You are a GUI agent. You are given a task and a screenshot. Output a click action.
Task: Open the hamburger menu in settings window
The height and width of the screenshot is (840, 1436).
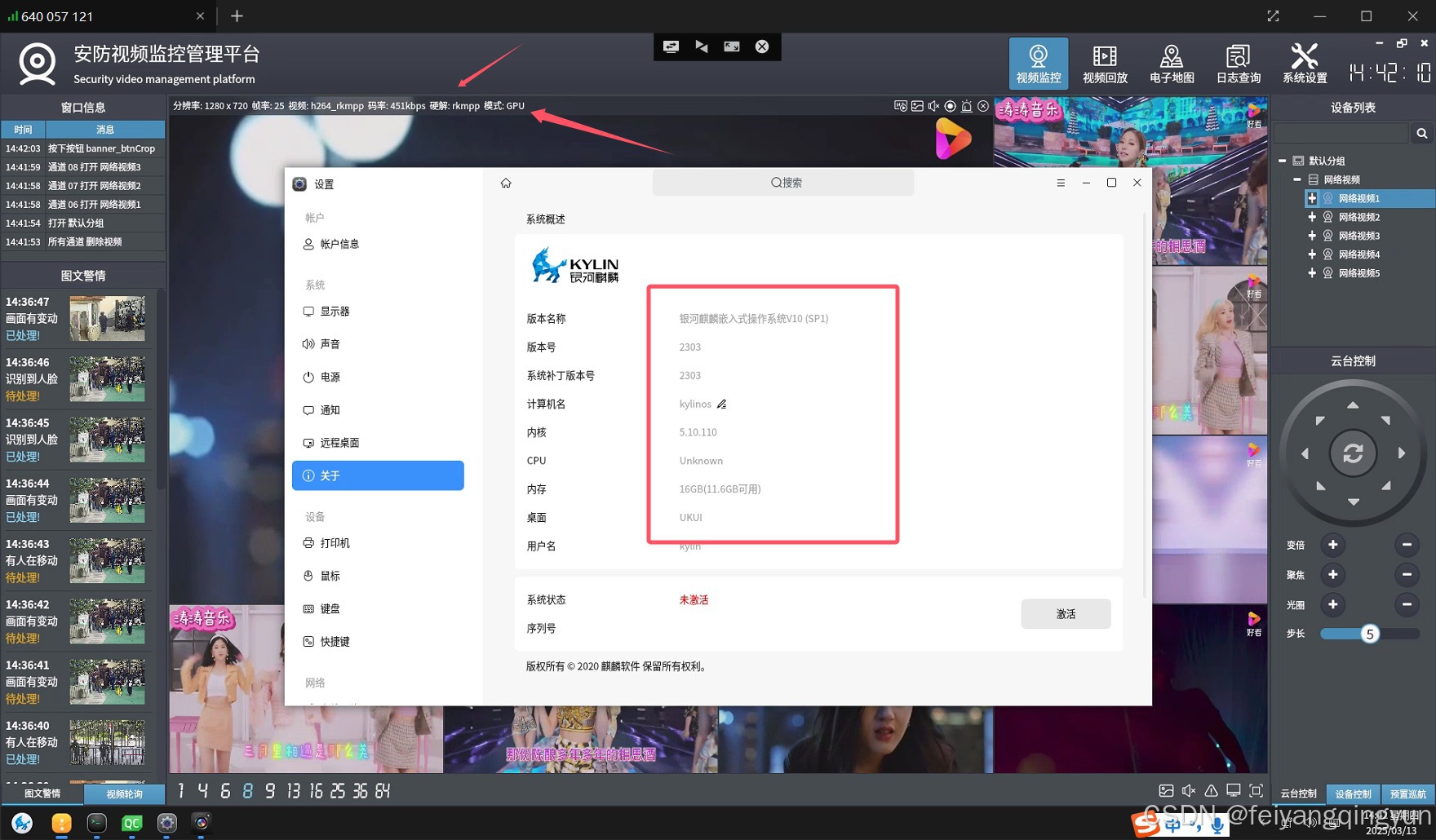(x=1061, y=183)
